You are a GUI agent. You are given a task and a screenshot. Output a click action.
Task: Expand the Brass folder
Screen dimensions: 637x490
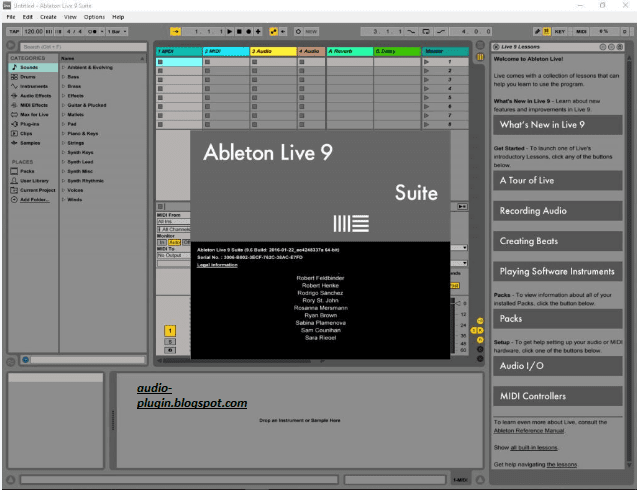coord(64,86)
